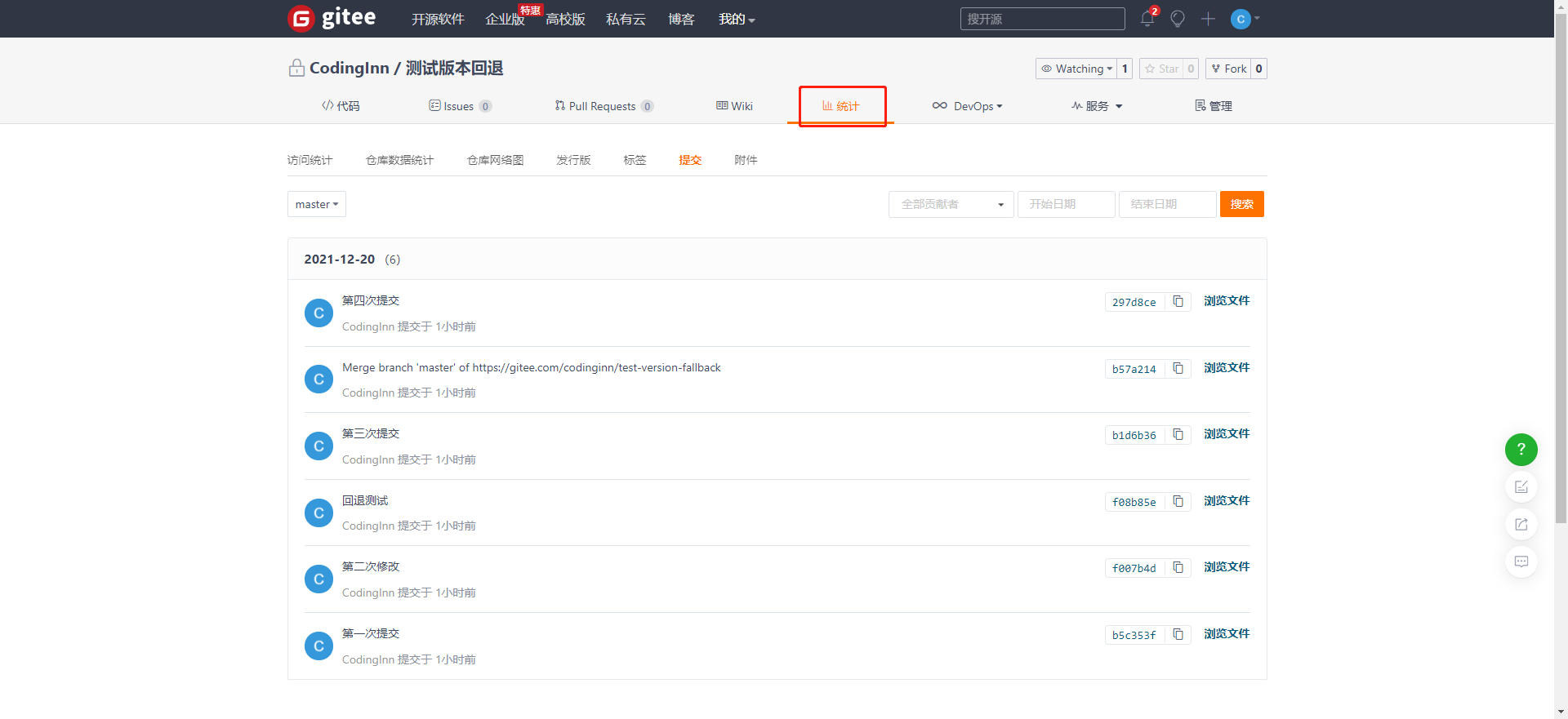Open the Wiki tab

(734, 106)
